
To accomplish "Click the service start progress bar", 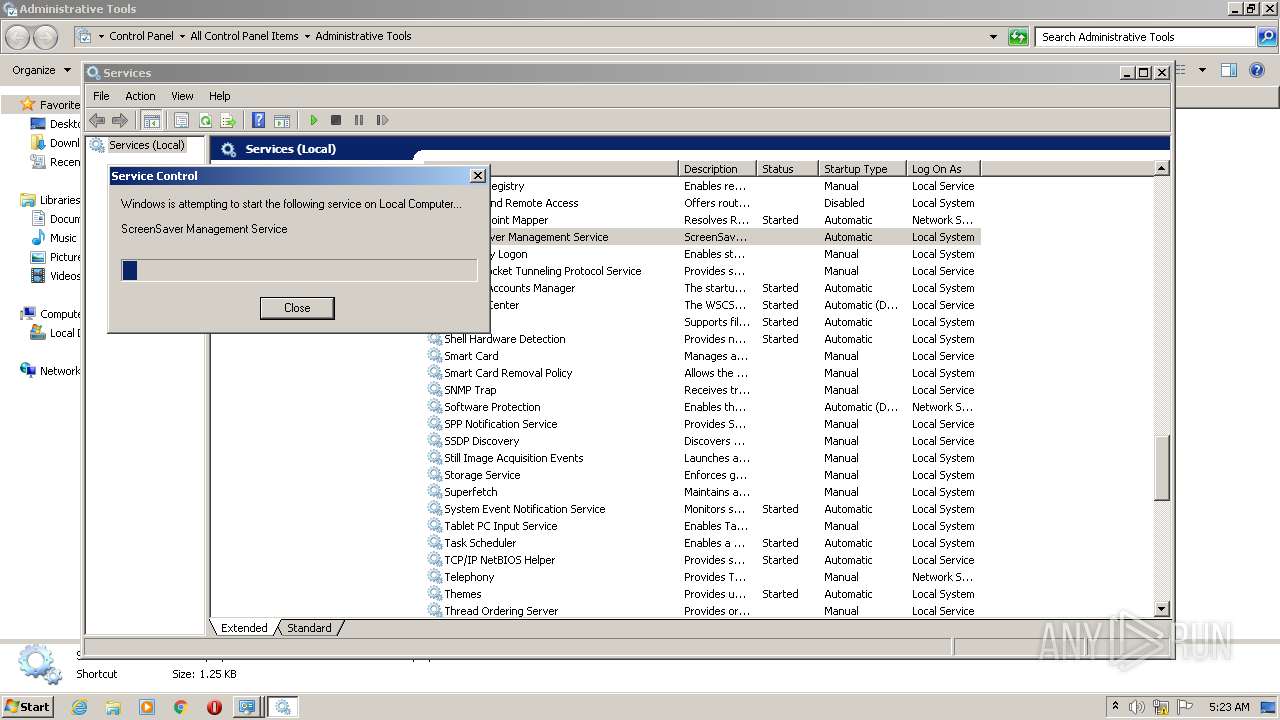I will 299,270.
